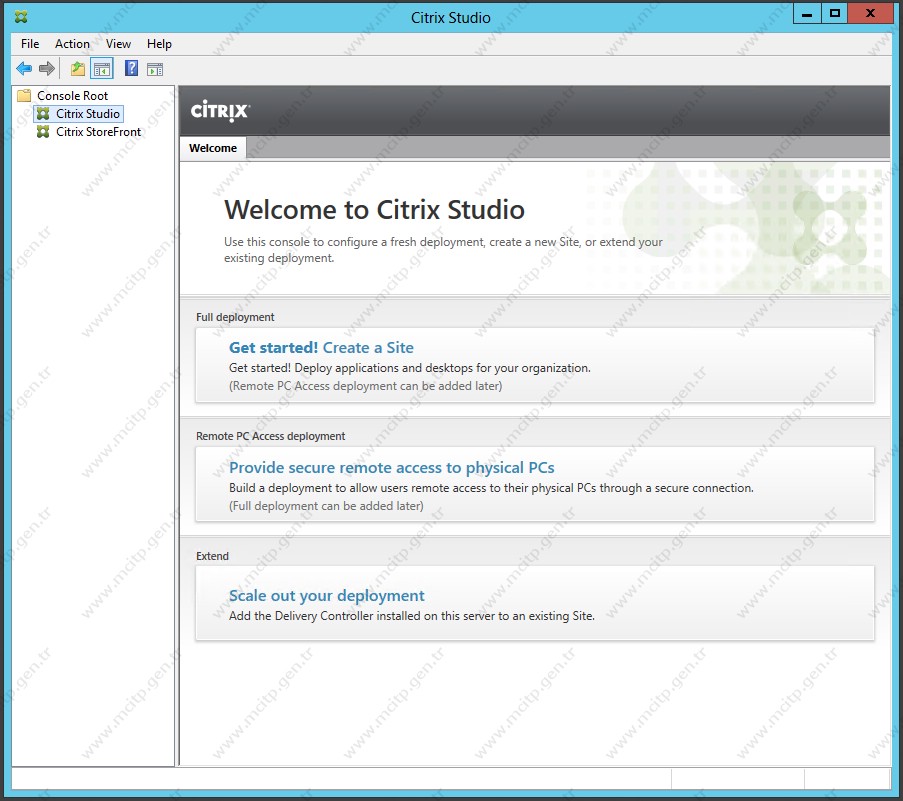Screen dimensions: 903x801
Task: Click the 'Welcome to Citrix Studio' heading
Action: tap(374, 210)
